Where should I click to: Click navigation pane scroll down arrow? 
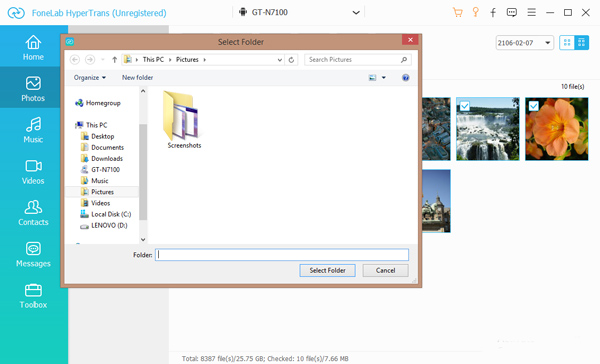click(143, 240)
